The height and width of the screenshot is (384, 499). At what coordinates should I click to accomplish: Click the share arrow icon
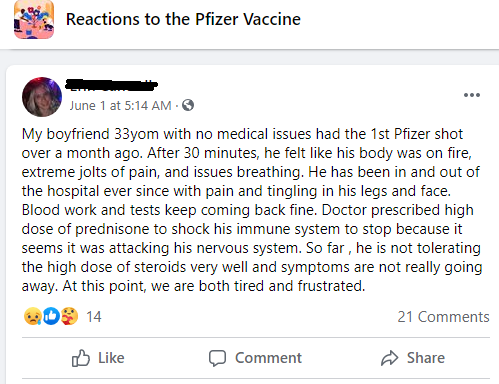coord(389,358)
